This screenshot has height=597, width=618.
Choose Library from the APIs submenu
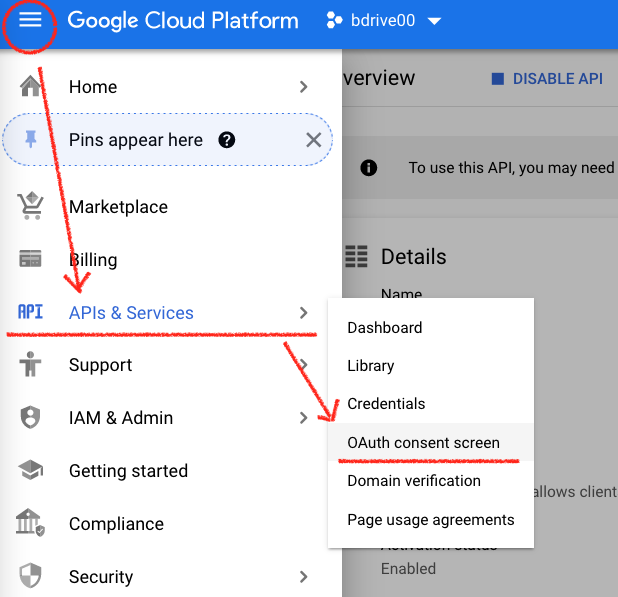(x=370, y=366)
